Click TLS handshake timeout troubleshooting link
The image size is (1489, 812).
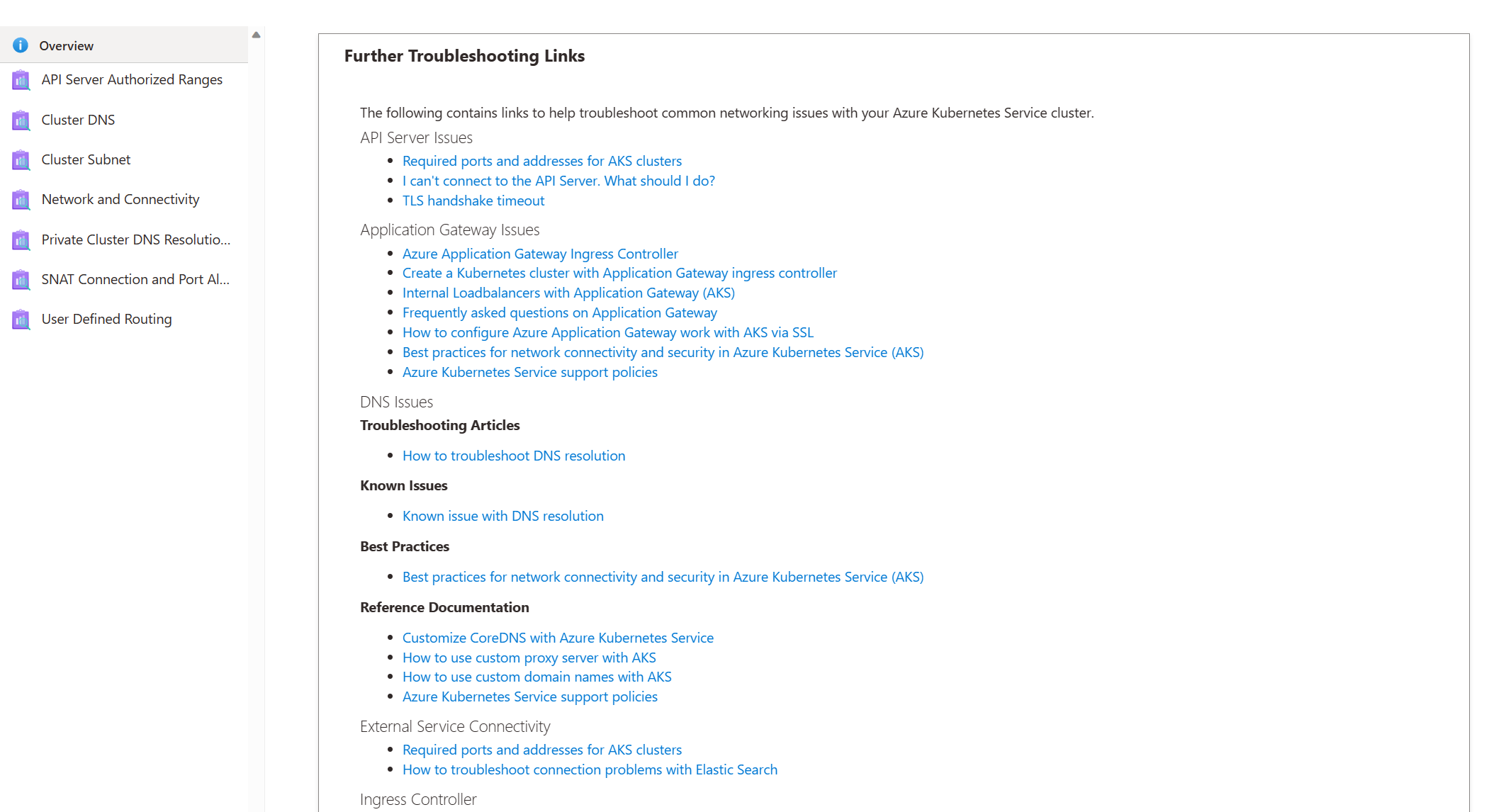click(x=472, y=200)
